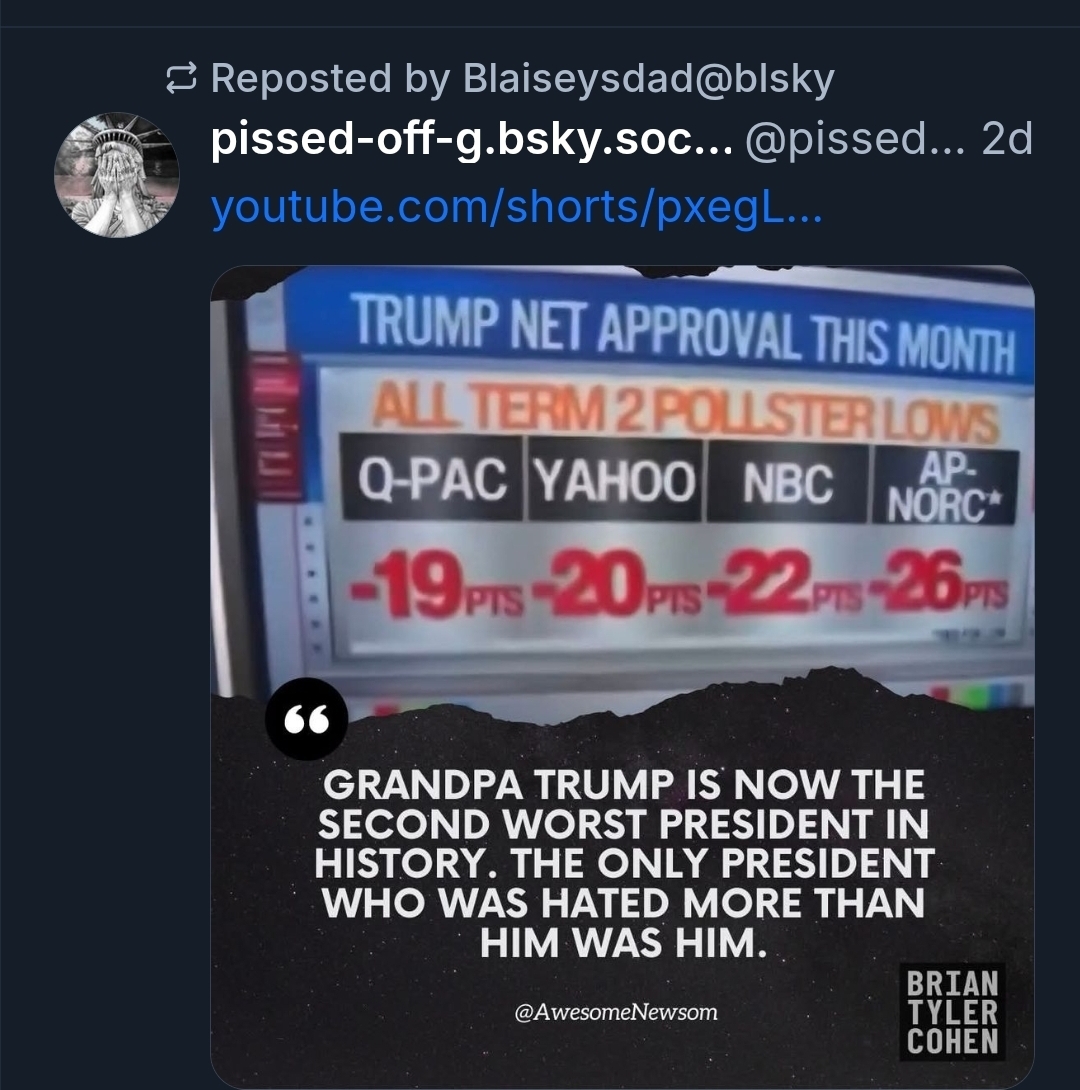Open reposter profile Blaiseysdad@blsky

(648, 78)
